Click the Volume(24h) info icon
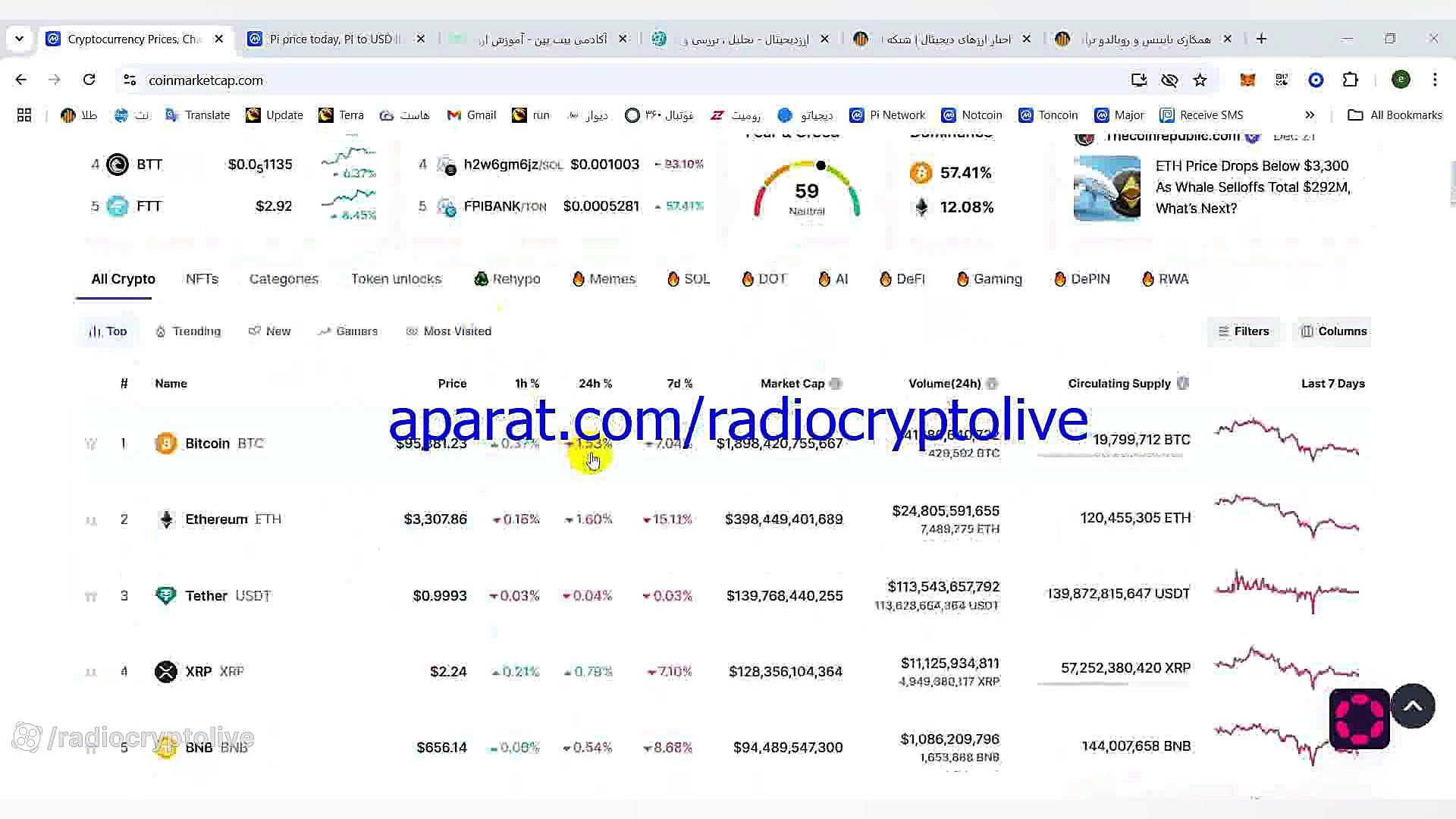 (x=992, y=384)
